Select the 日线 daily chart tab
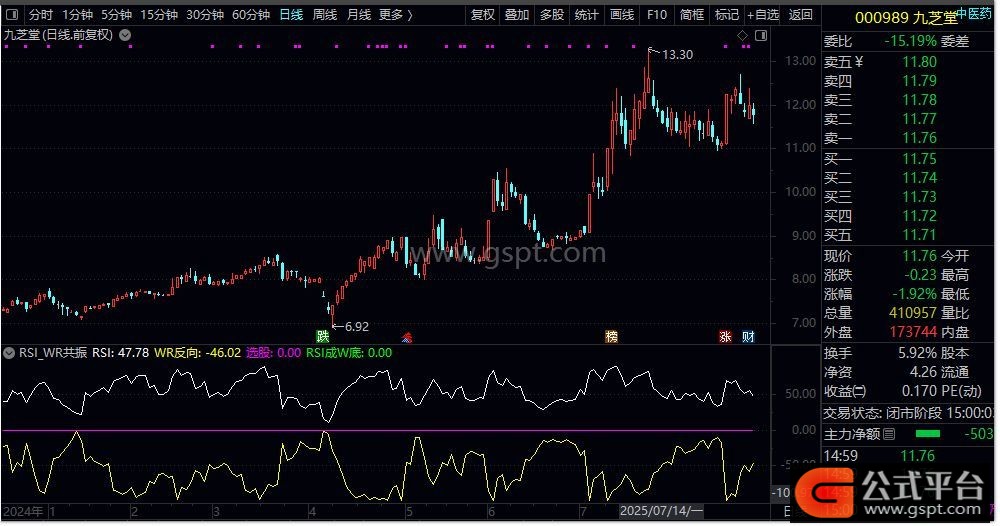Image resolution: width=1000 pixels, height=526 pixels. click(x=291, y=14)
